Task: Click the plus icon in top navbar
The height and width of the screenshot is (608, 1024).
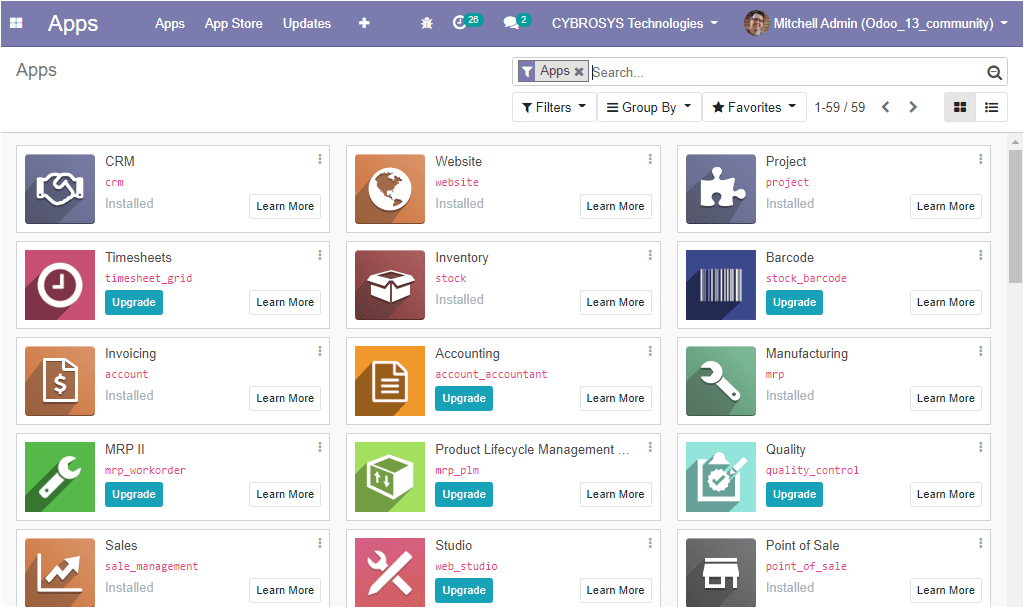Action: tap(364, 23)
